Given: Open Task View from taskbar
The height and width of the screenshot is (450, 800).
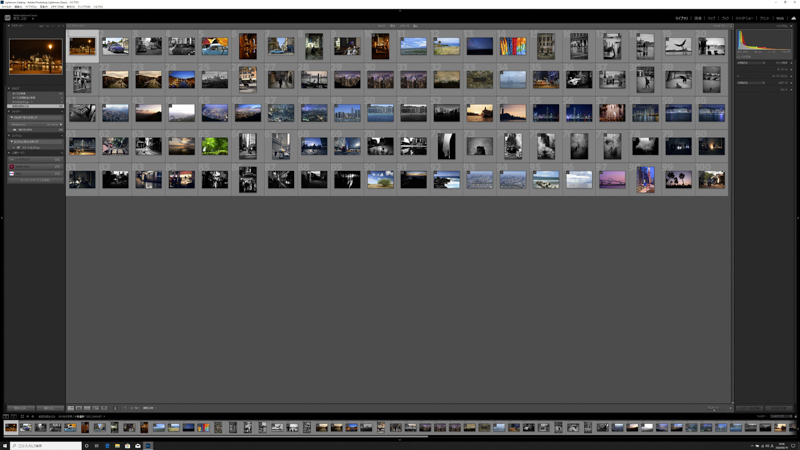Looking at the screenshot, I should [x=96, y=446].
